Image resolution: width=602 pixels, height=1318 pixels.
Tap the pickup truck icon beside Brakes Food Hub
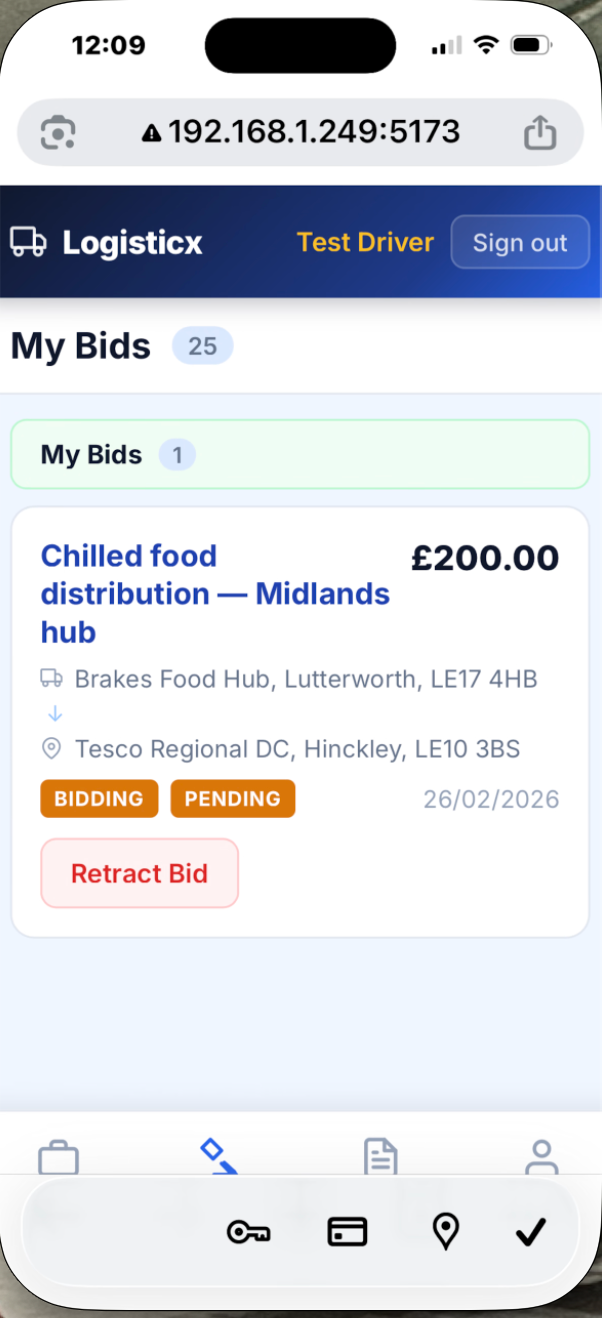(x=52, y=679)
